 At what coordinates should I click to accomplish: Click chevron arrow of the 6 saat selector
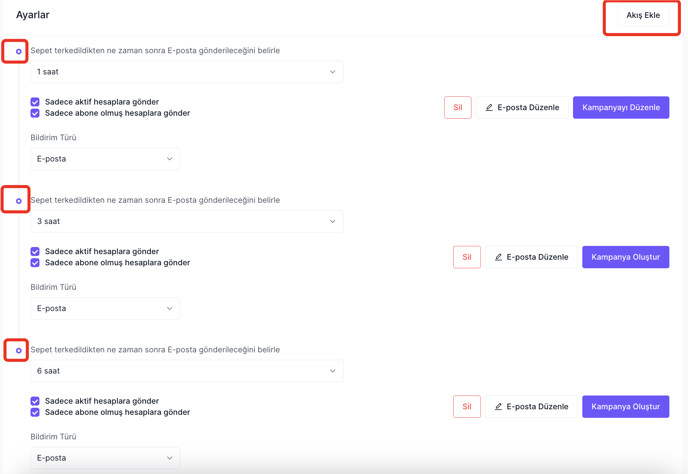333,371
